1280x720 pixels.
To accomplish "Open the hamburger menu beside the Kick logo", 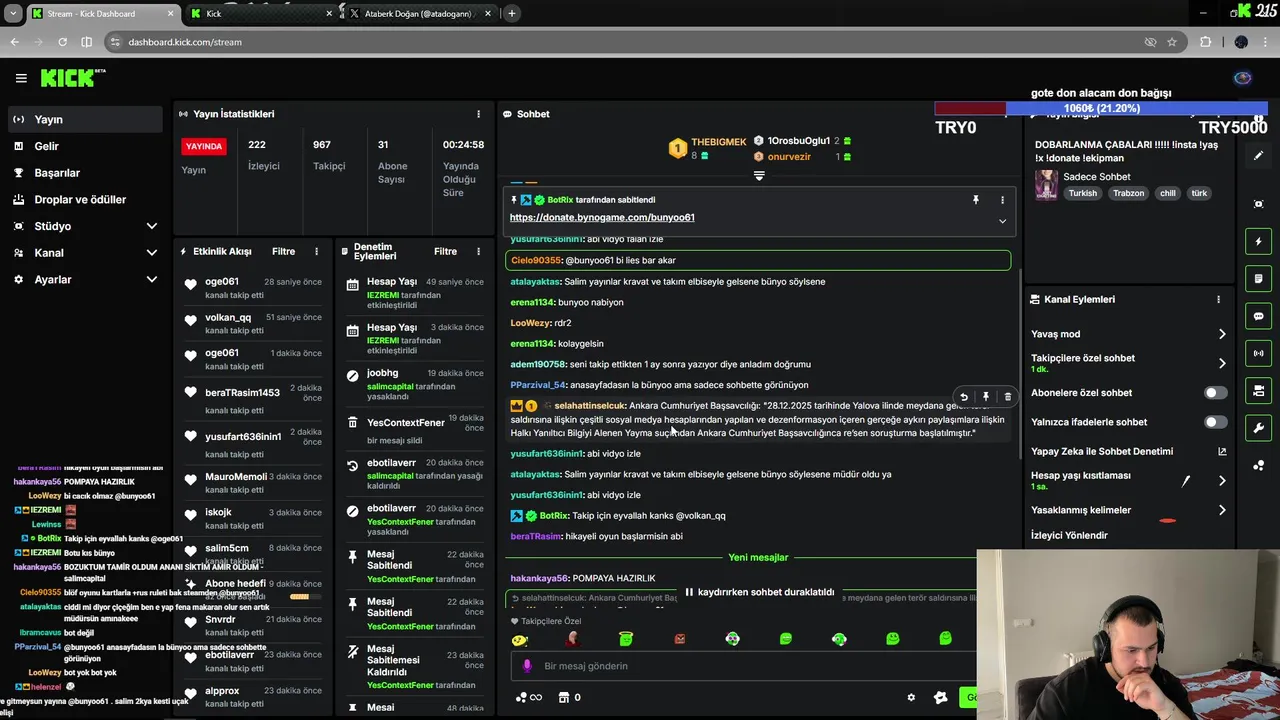I will (x=21, y=78).
